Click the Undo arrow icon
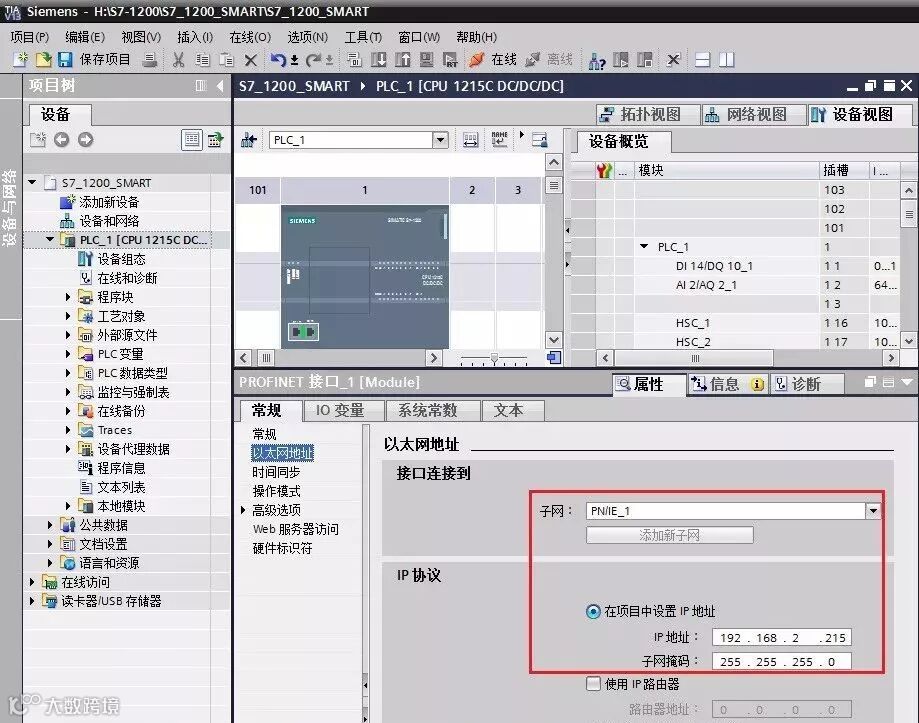 pos(278,59)
